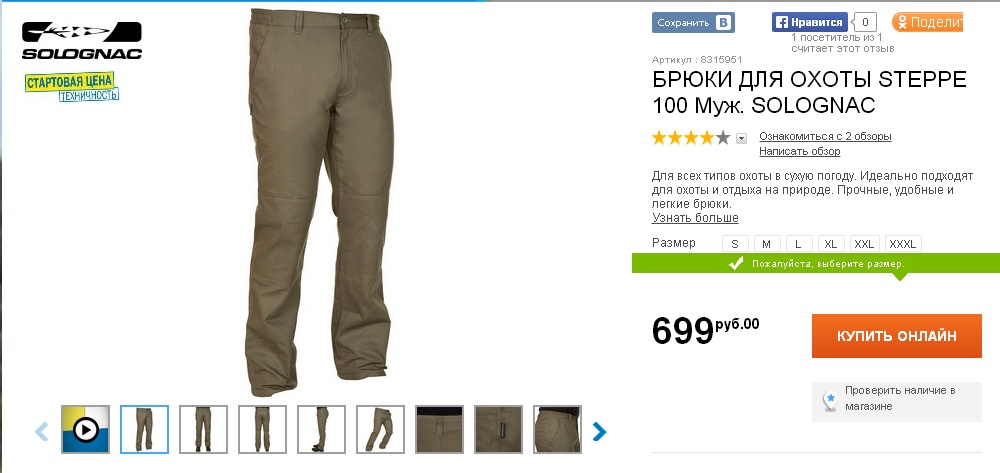This screenshot has width=1000, height=473.
Task: Open Ознакомиться с 2 обзоры link
Action: pos(825,136)
